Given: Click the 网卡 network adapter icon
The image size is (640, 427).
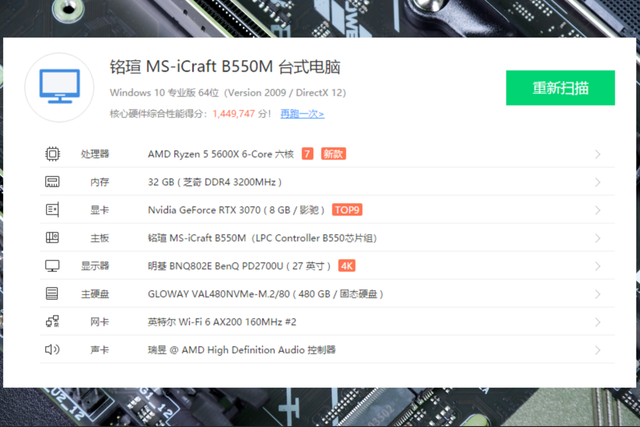Looking at the screenshot, I should pos(52,322).
